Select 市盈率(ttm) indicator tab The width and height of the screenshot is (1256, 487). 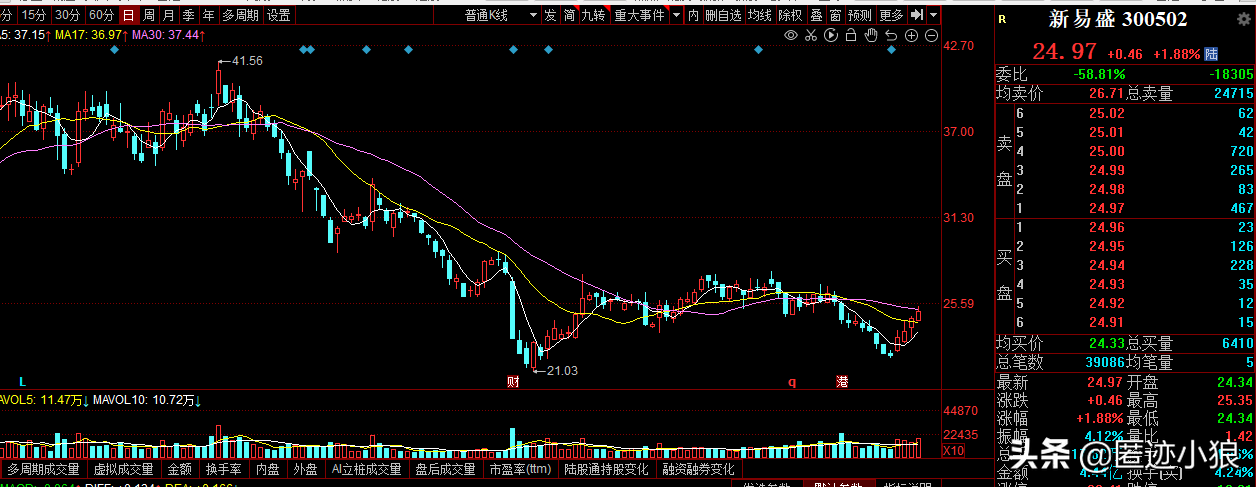(x=520, y=469)
